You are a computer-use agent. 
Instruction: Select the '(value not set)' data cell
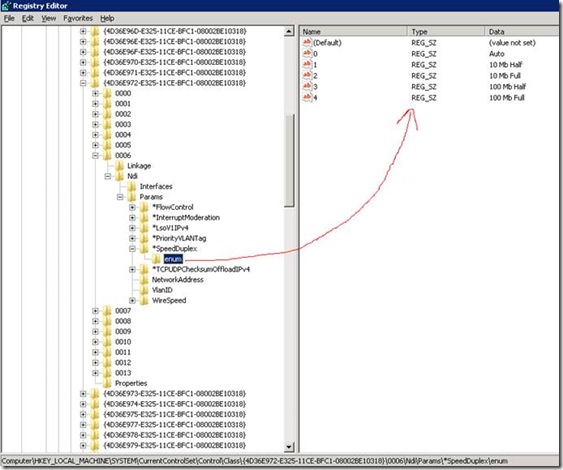pyautogui.click(x=512, y=43)
